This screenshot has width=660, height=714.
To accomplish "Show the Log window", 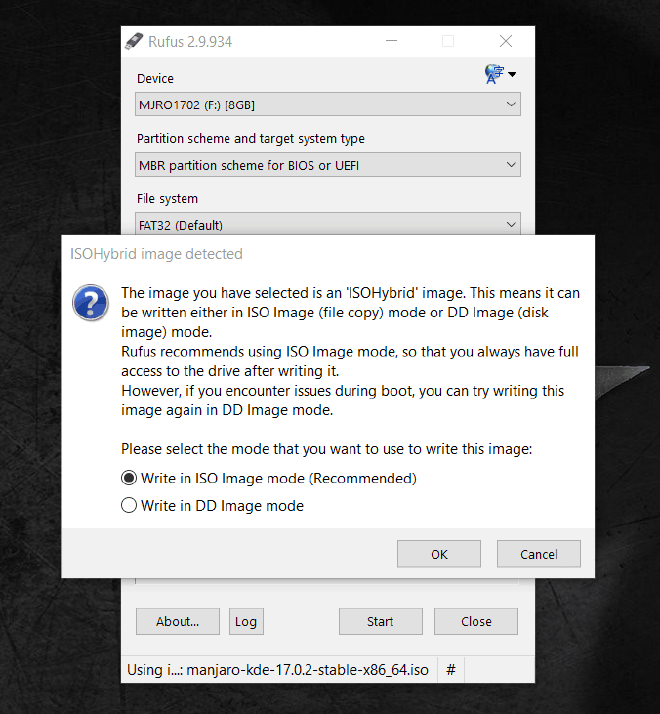I will click(246, 621).
